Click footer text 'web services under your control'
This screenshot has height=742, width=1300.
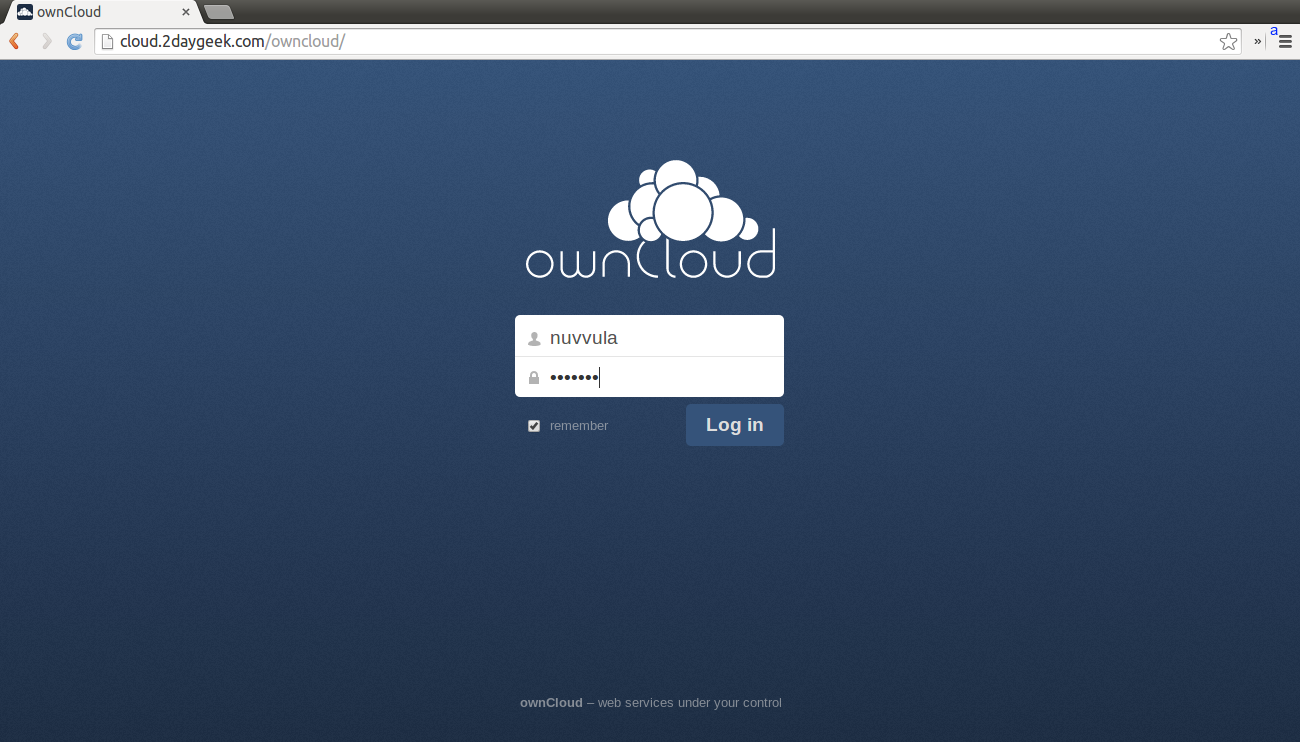coord(690,703)
